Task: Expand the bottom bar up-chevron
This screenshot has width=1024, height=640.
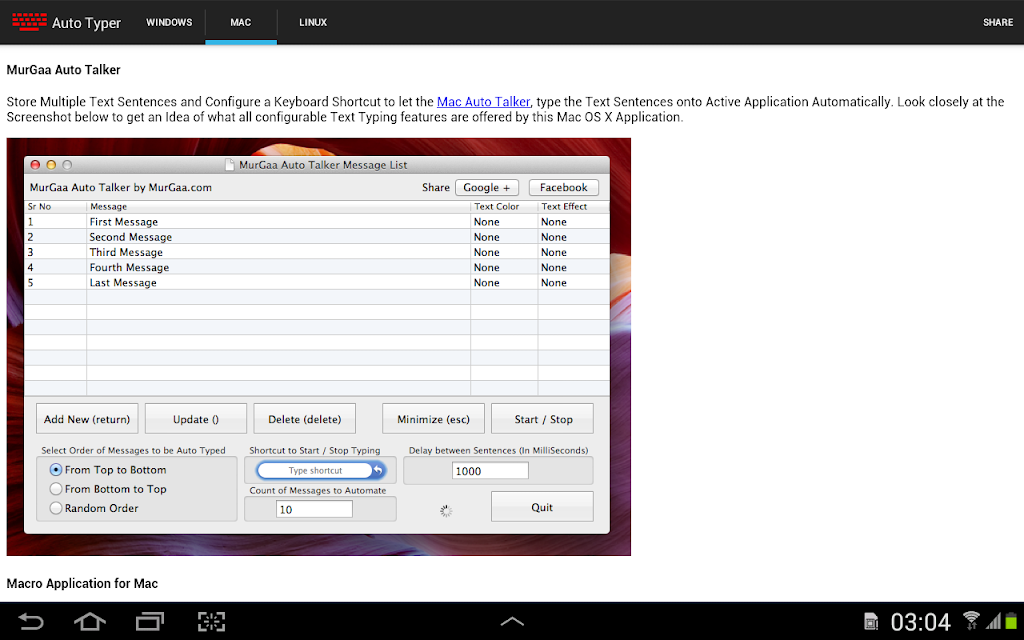Action: tap(512, 621)
